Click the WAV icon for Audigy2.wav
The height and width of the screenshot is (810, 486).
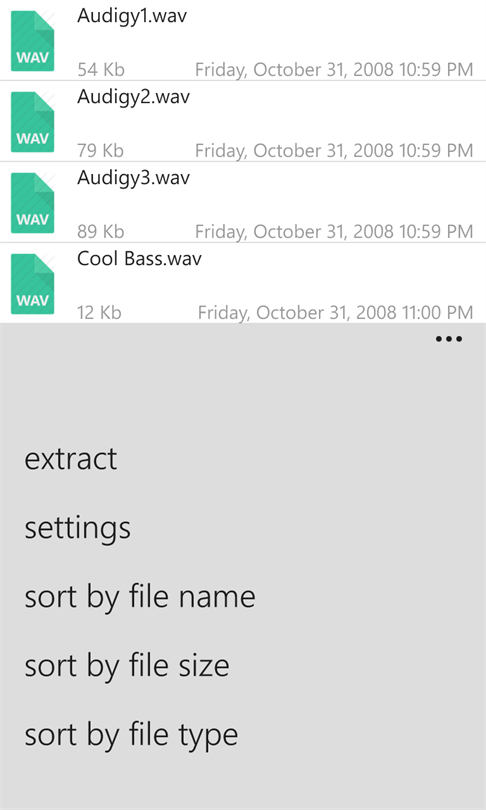[33, 122]
